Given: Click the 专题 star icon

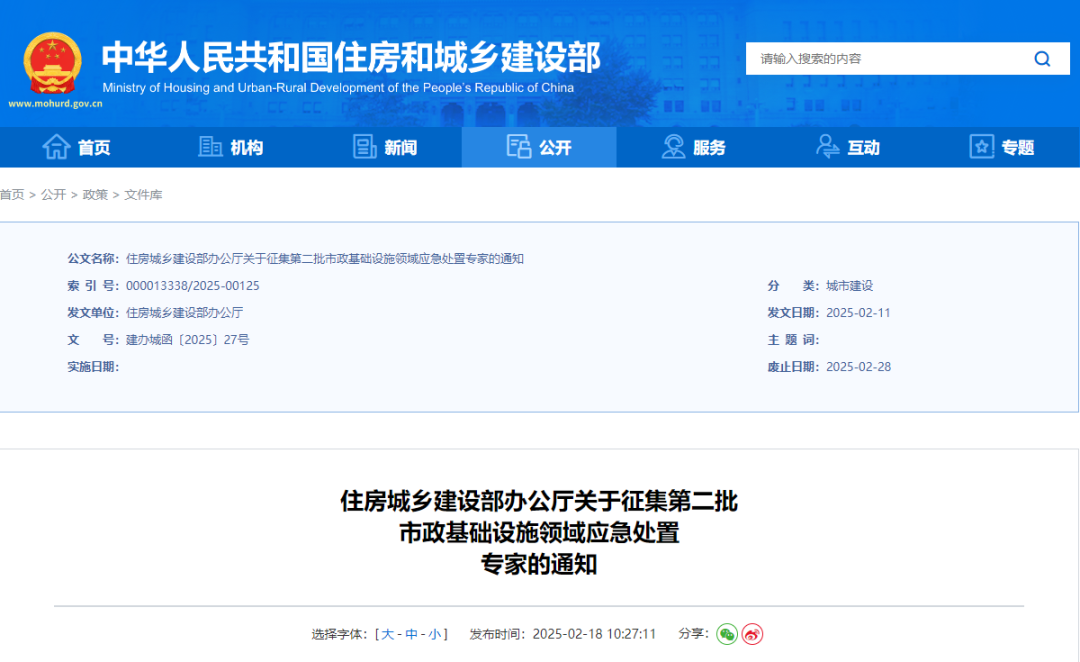Looking at the screenshot, I should click(x=981, y=147).
